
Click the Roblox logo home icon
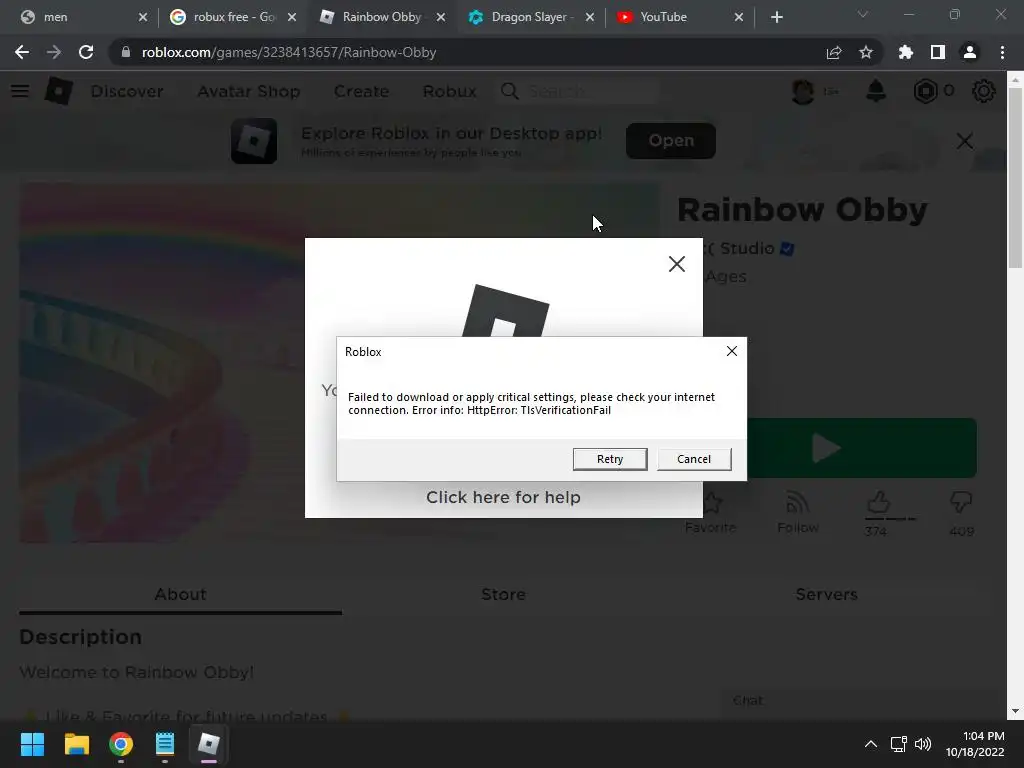click(x=58, y=91)
